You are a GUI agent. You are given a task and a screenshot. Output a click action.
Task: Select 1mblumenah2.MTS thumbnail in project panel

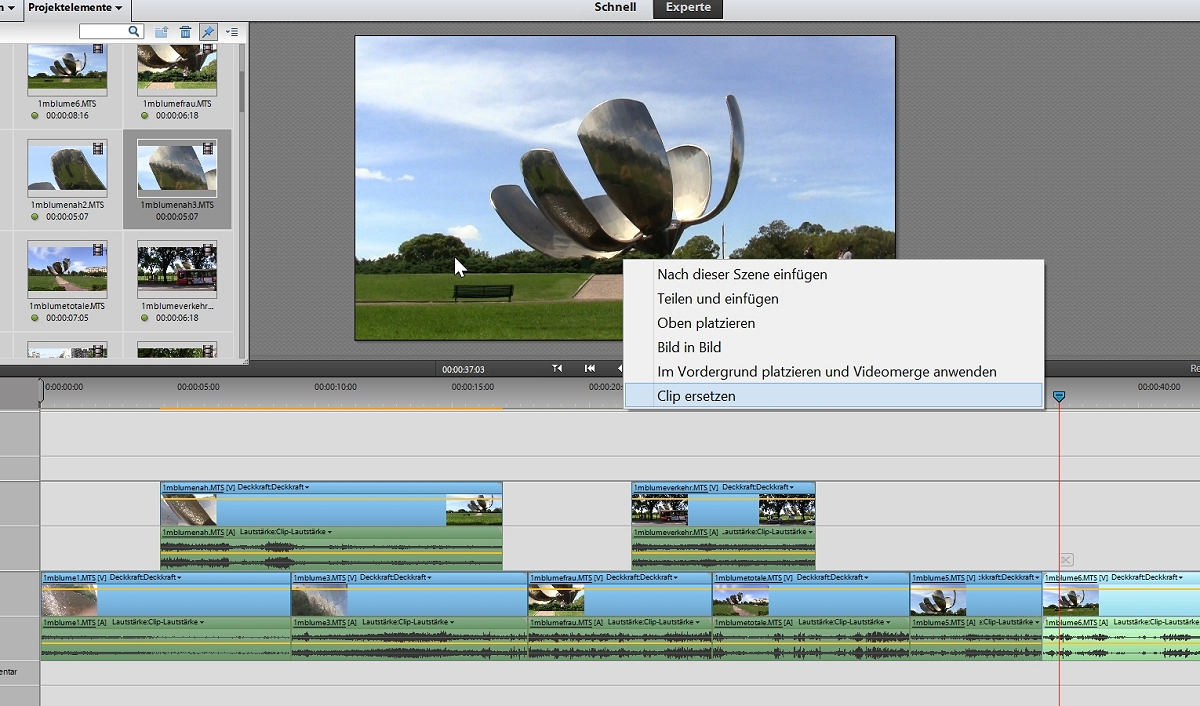coord(67,167)
